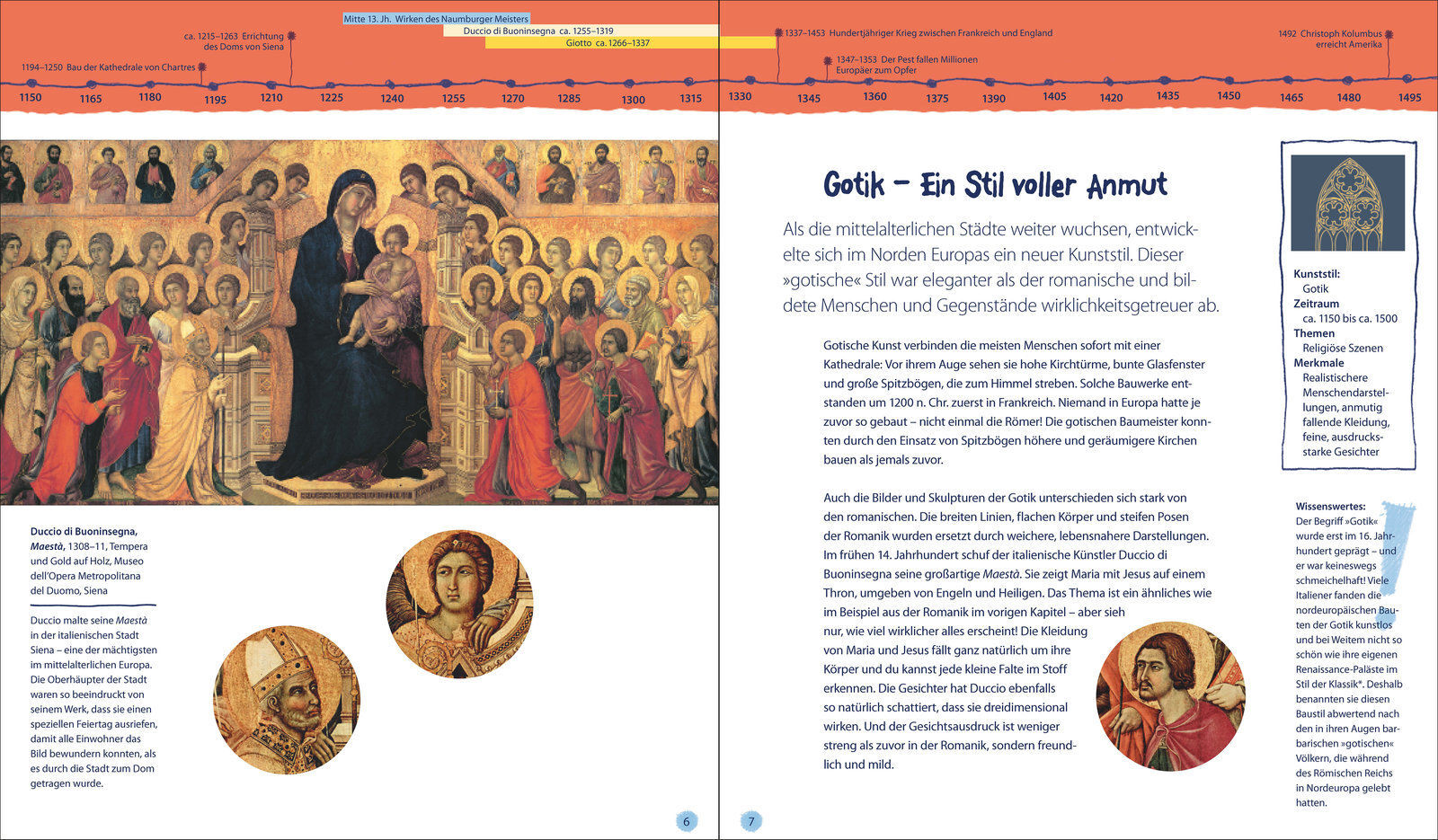Click the large Maestà painting
Image resolution: width=1438 pixels, height=840 pixels.
[x=359, y=322]
